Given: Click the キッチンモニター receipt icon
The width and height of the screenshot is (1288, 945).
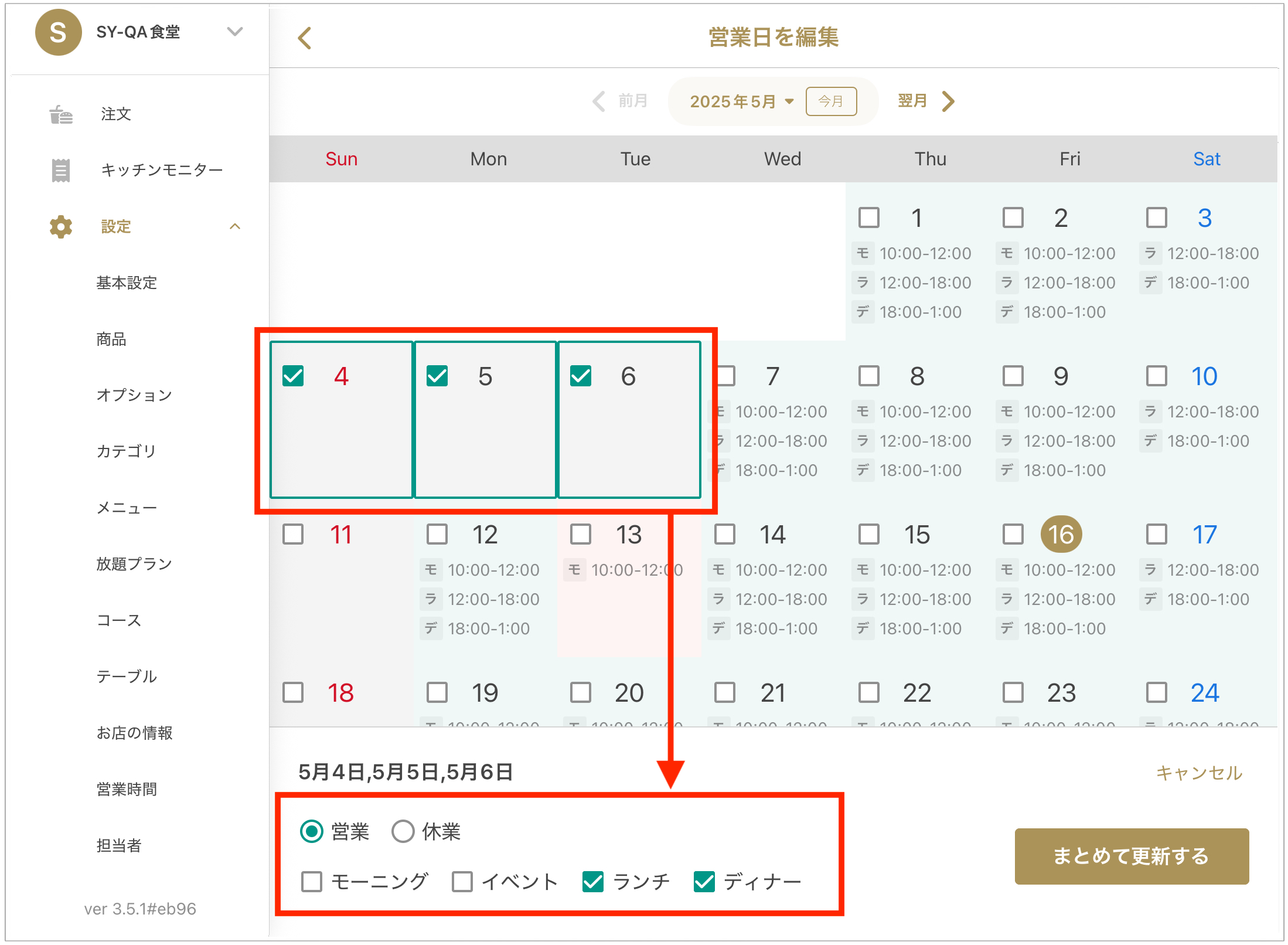Looking at the screenshot, I should click(x=61, y=170).
